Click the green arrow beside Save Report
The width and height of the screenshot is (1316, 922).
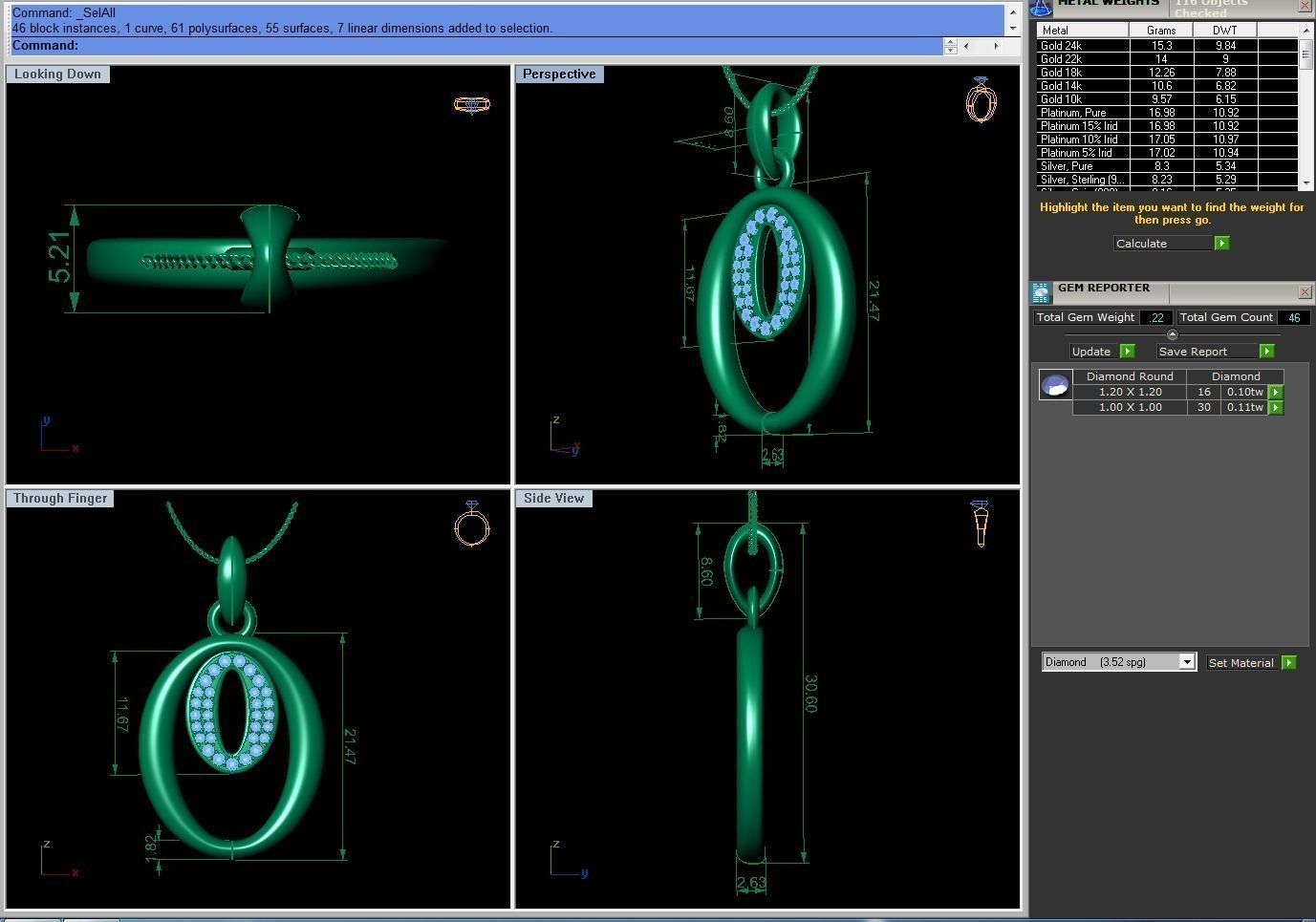[1266, 352]
